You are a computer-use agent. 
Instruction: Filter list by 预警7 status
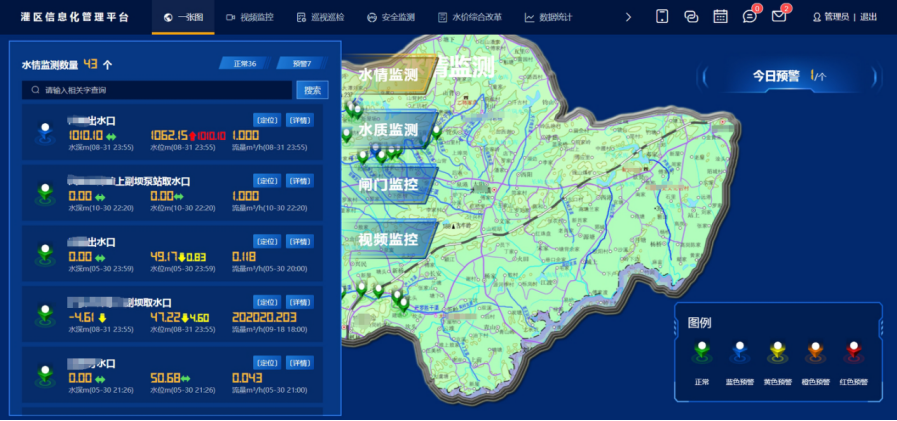tap(302, 64)
